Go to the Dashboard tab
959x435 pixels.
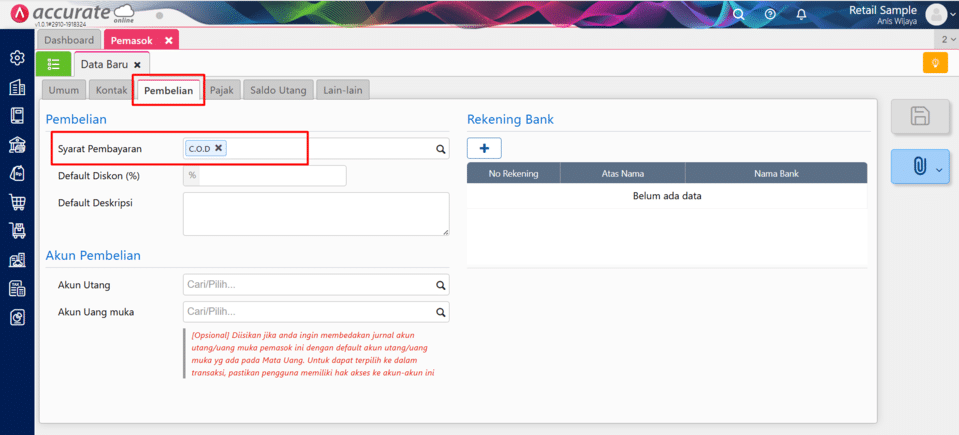[x=69, y=40]
